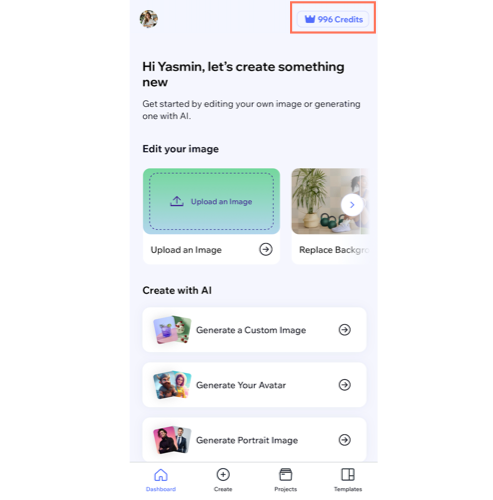This screenshot has width=493, height=500.
Task: Switch to the Dashboard tab
Action: [x=161, y=480]
